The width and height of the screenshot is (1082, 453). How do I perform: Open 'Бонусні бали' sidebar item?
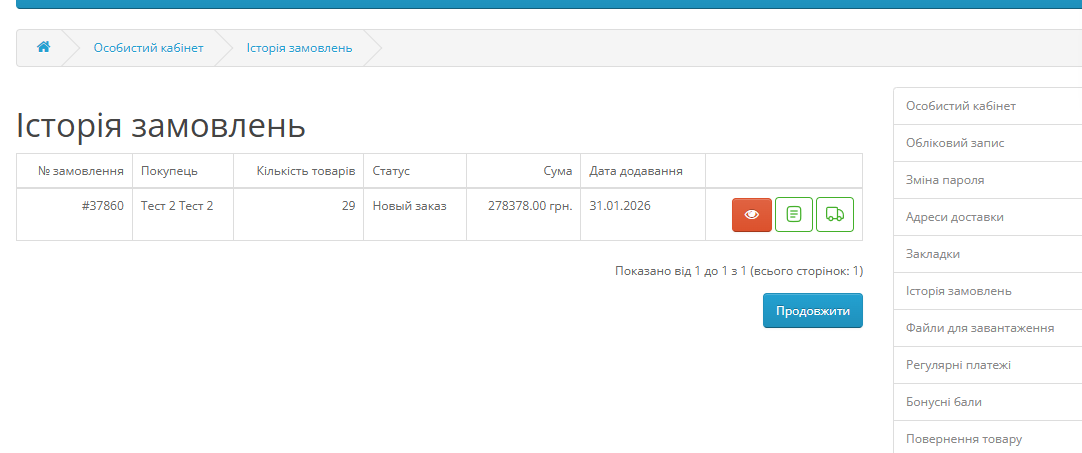click(x=987, y=402)
